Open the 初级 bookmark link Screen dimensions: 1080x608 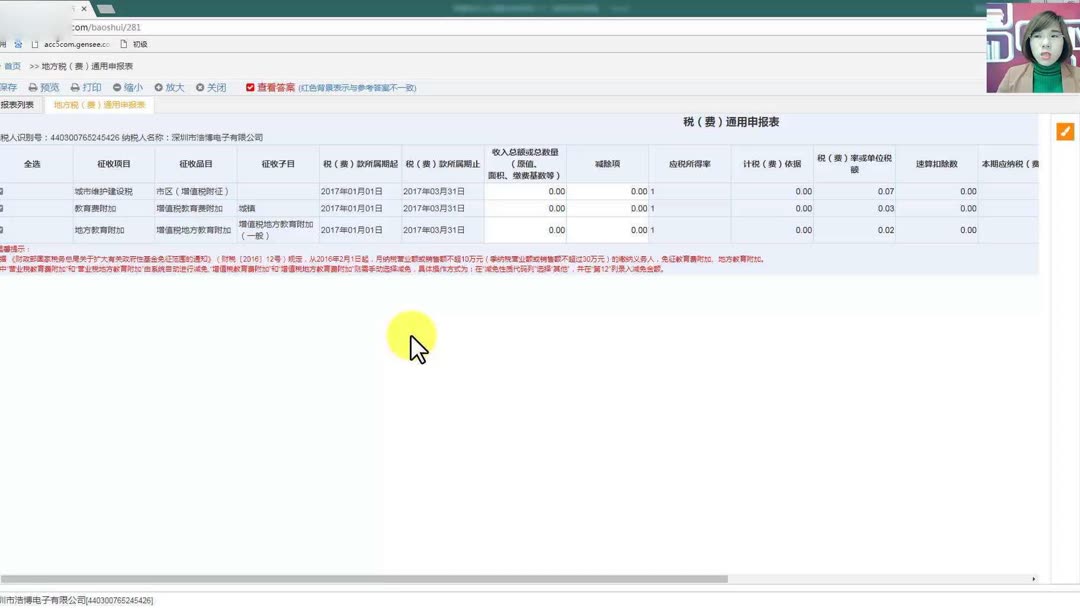coord(138,44)
